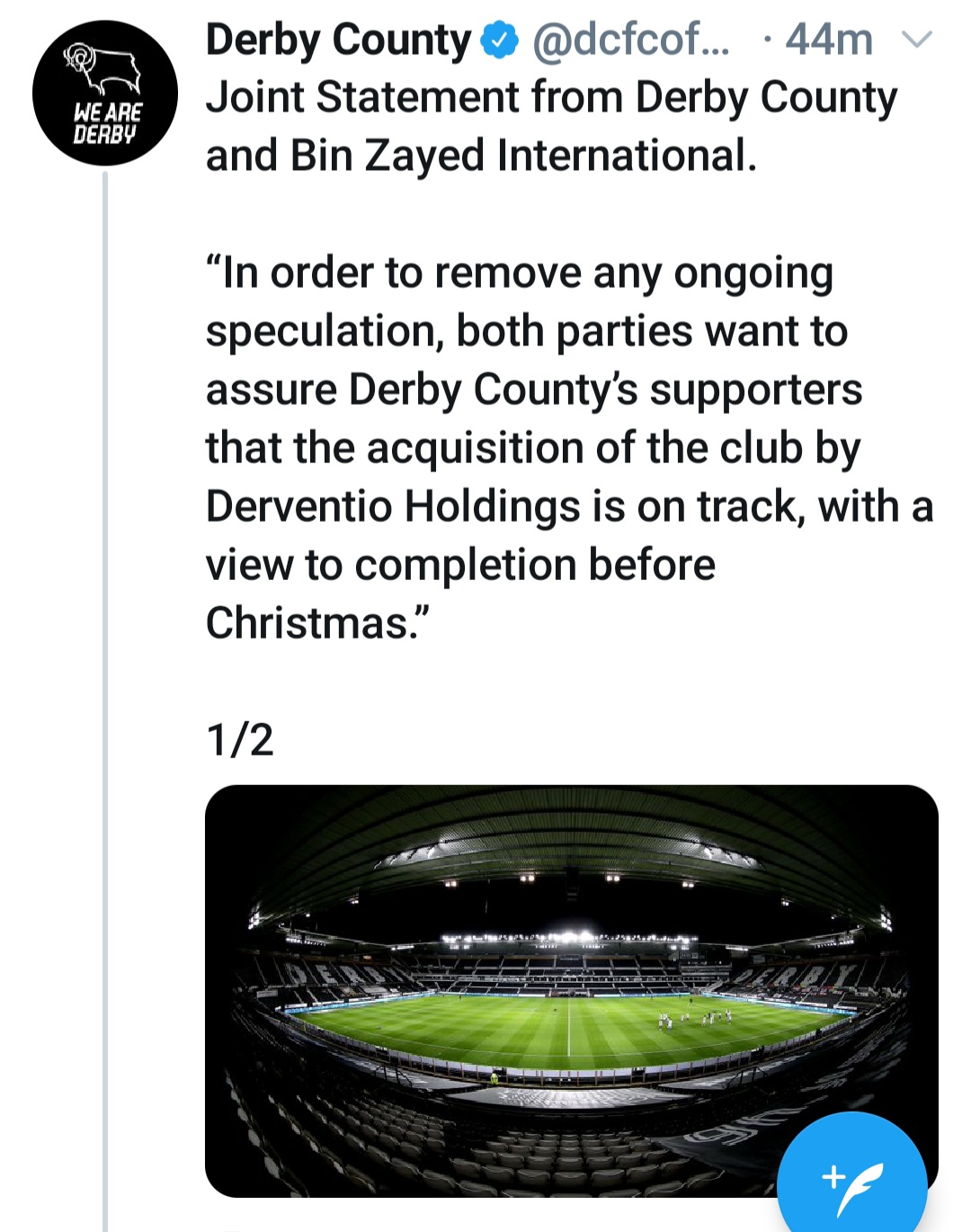
Task: Open the Derby County profile avatar
Action: (x=105, y=93)
